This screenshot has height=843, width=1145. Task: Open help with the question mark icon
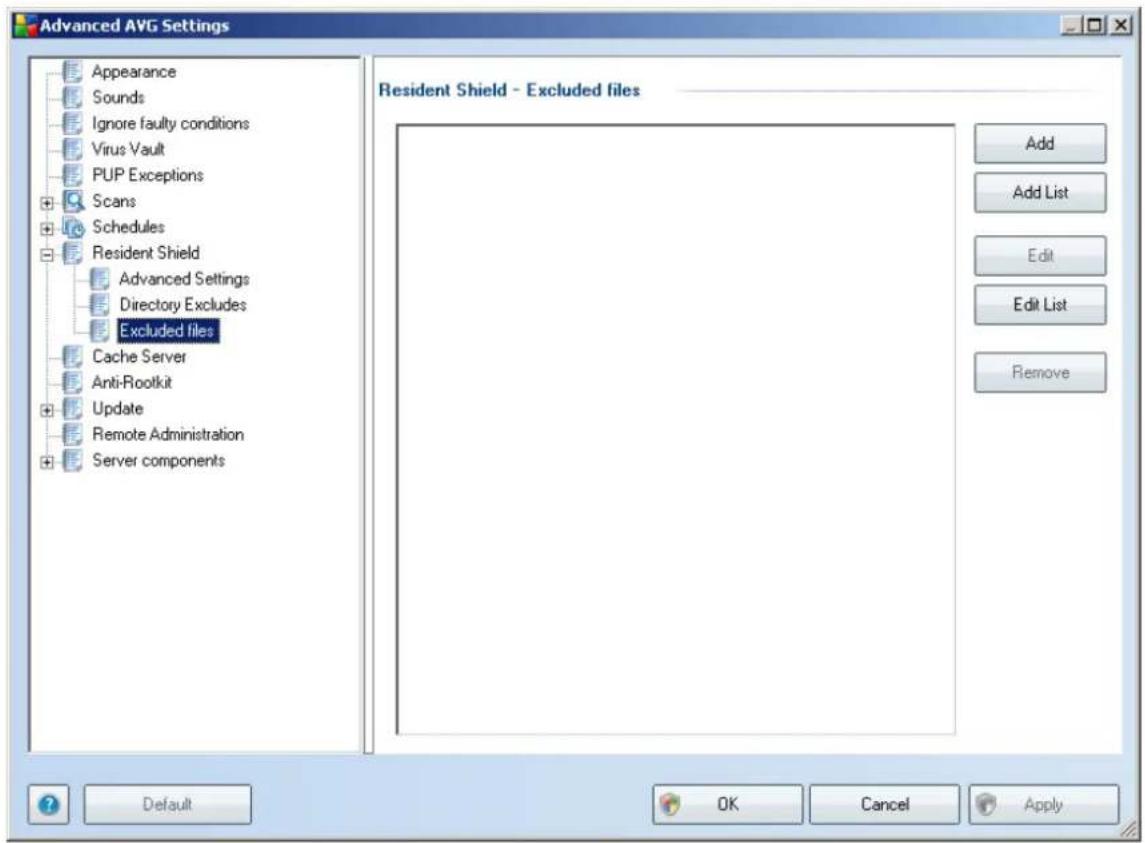pos(49,804)
